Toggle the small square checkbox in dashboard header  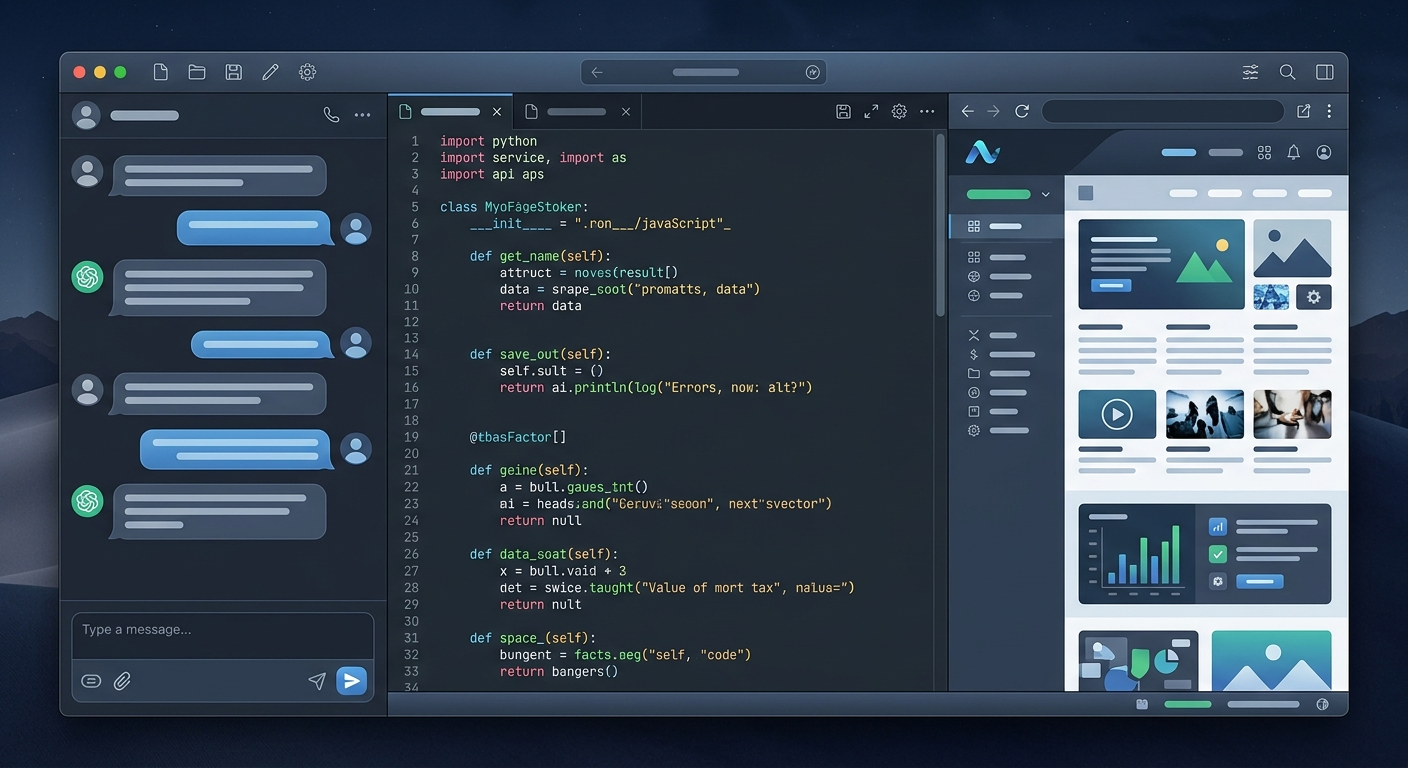1086,193
